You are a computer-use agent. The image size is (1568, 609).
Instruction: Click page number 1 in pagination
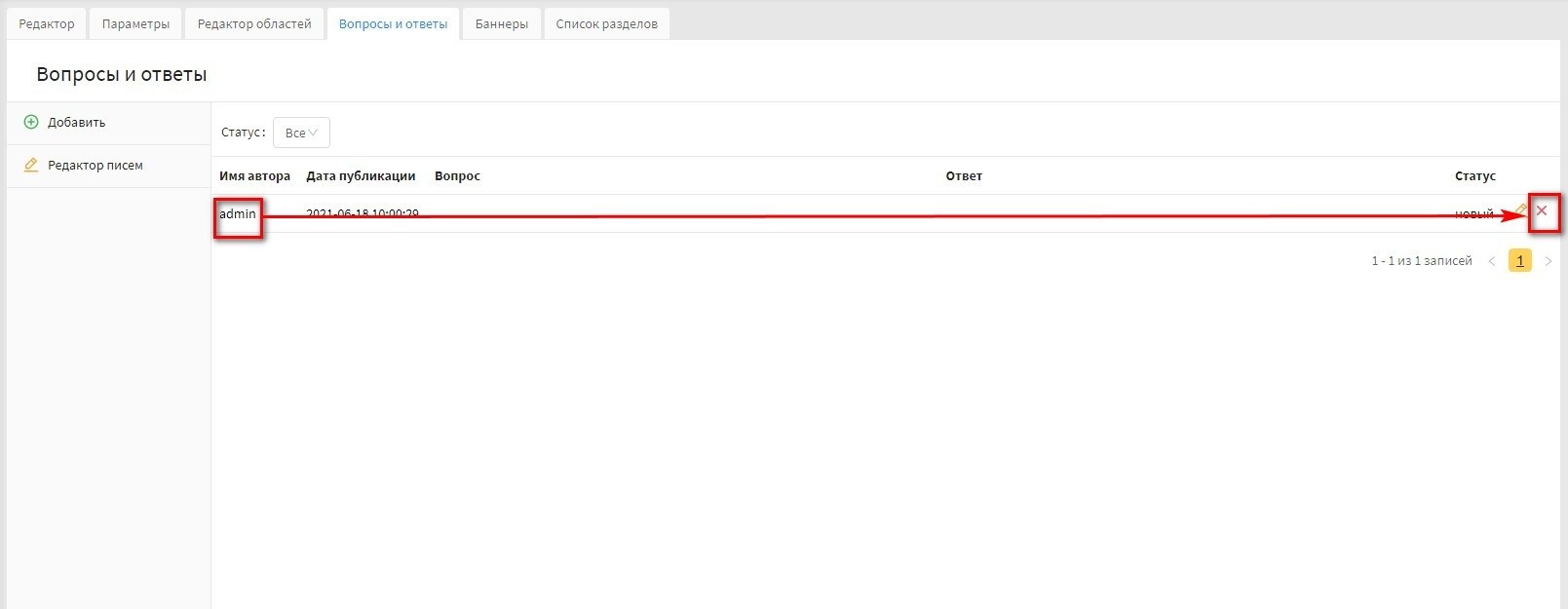(1519, 261)
